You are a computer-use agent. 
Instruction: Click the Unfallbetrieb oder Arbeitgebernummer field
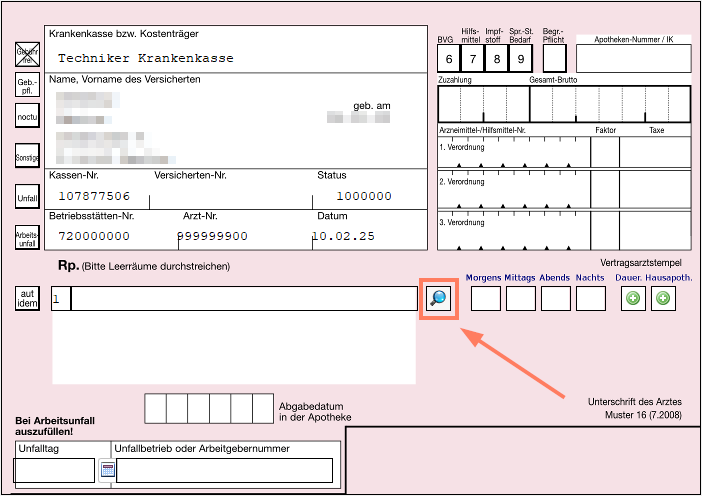[224, 470]
